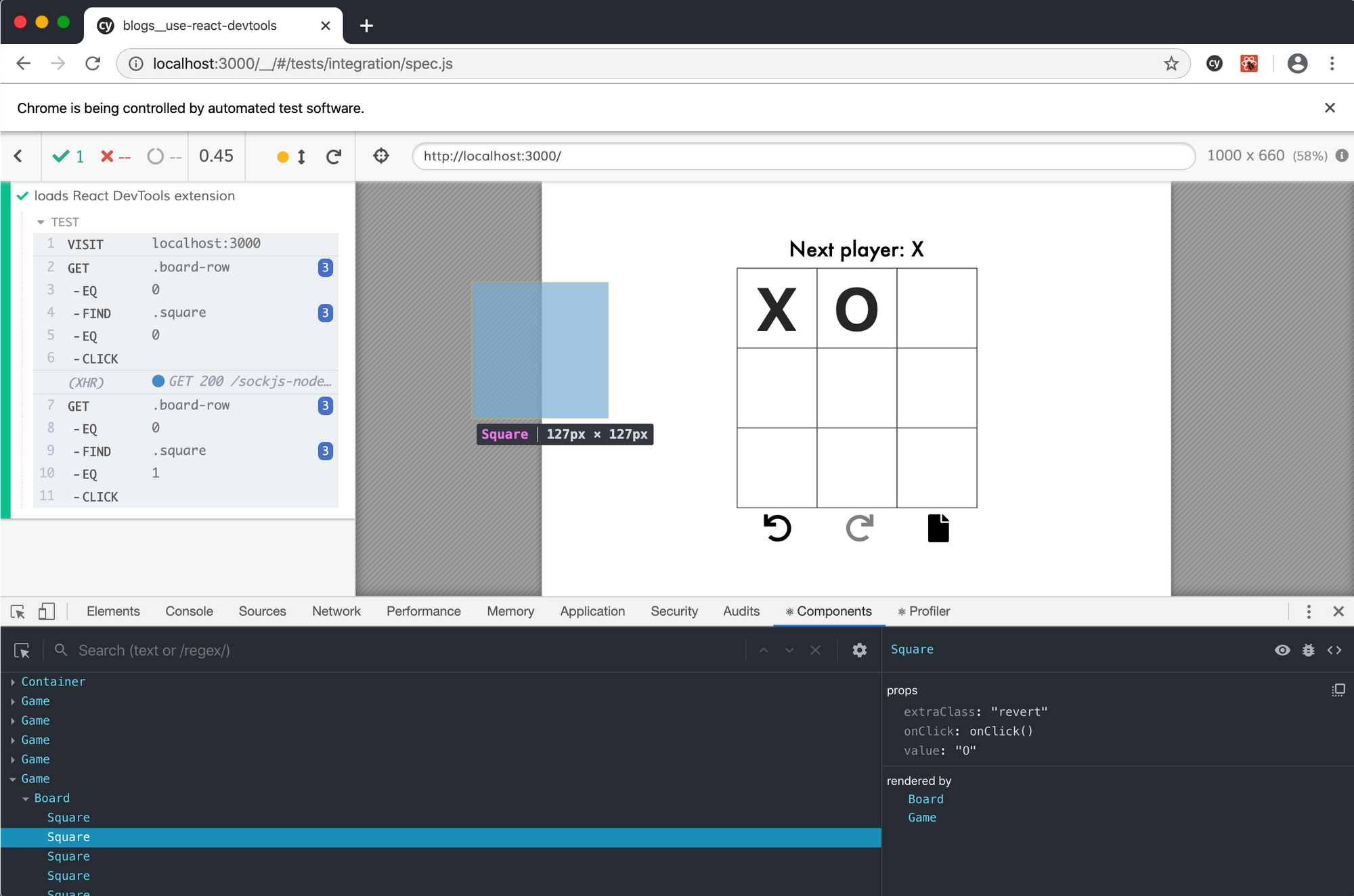Image resolution: width=1354 pixels, height=896 pixels.
Task: Collapse the TEST command list
Action: (41, 222)
